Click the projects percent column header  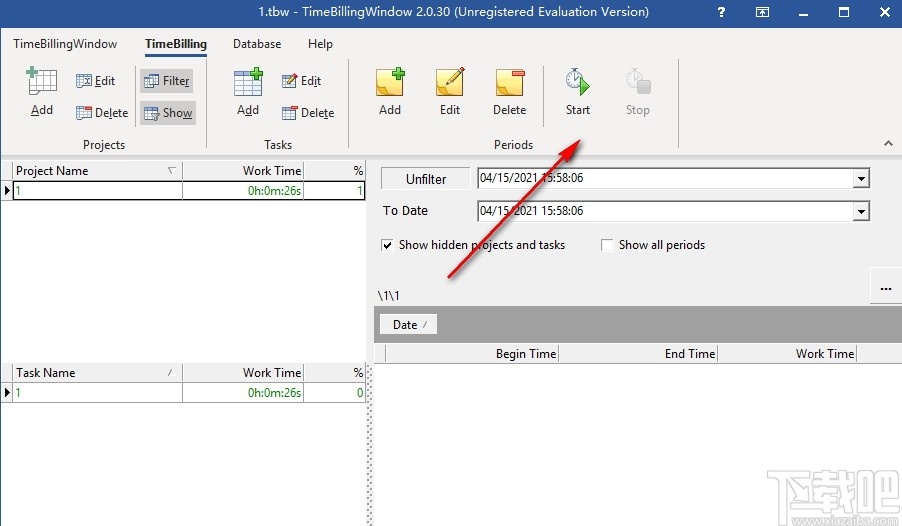[334, 171]
